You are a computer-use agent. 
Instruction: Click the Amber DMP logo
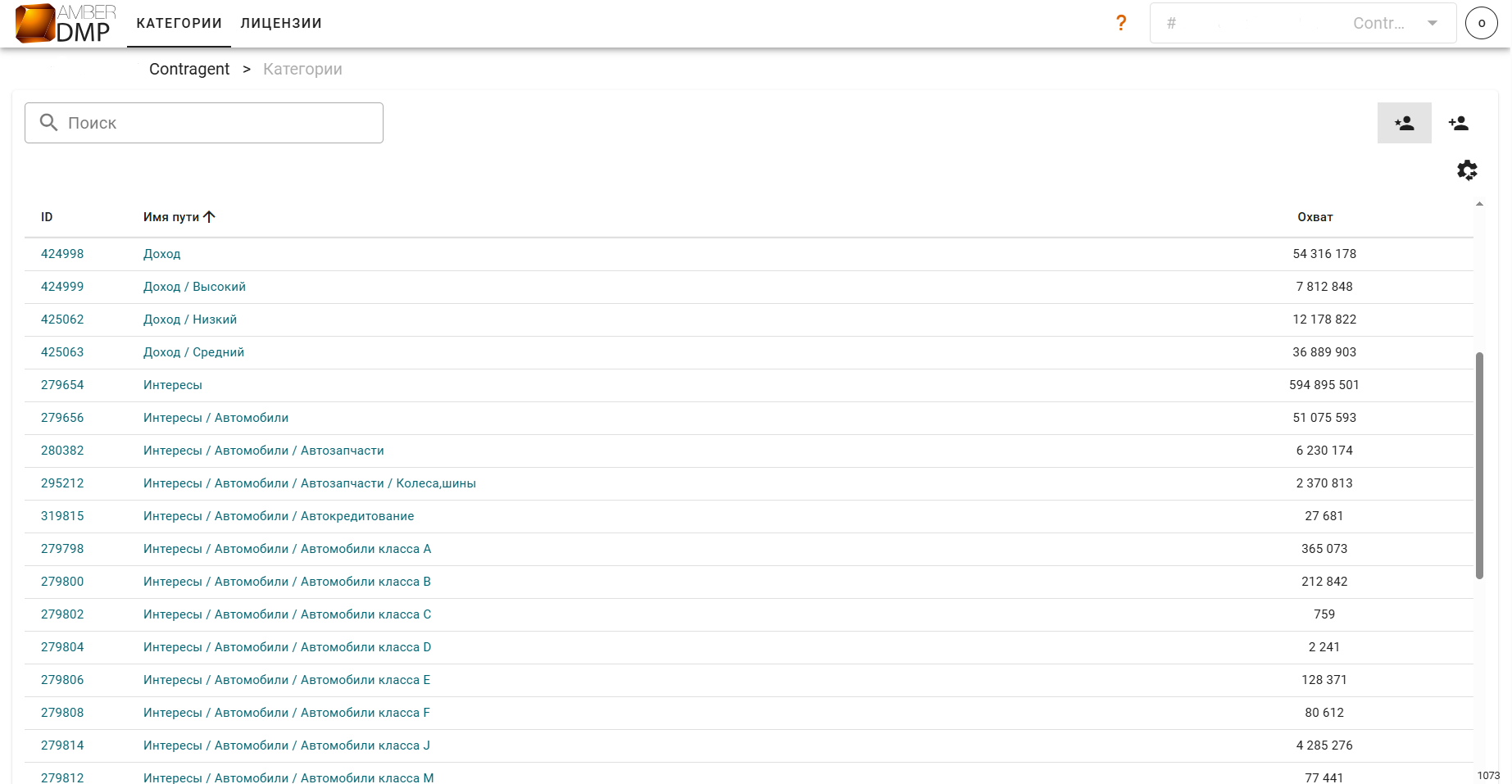tap(66, 23)
